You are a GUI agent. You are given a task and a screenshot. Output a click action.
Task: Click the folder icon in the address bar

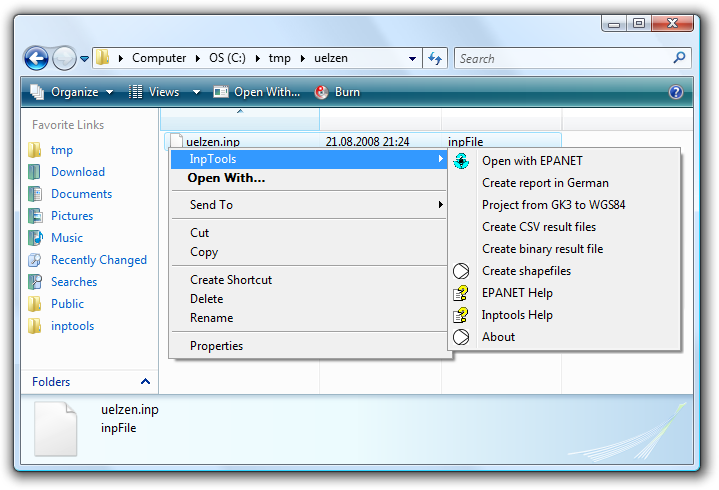coord(103,58)
